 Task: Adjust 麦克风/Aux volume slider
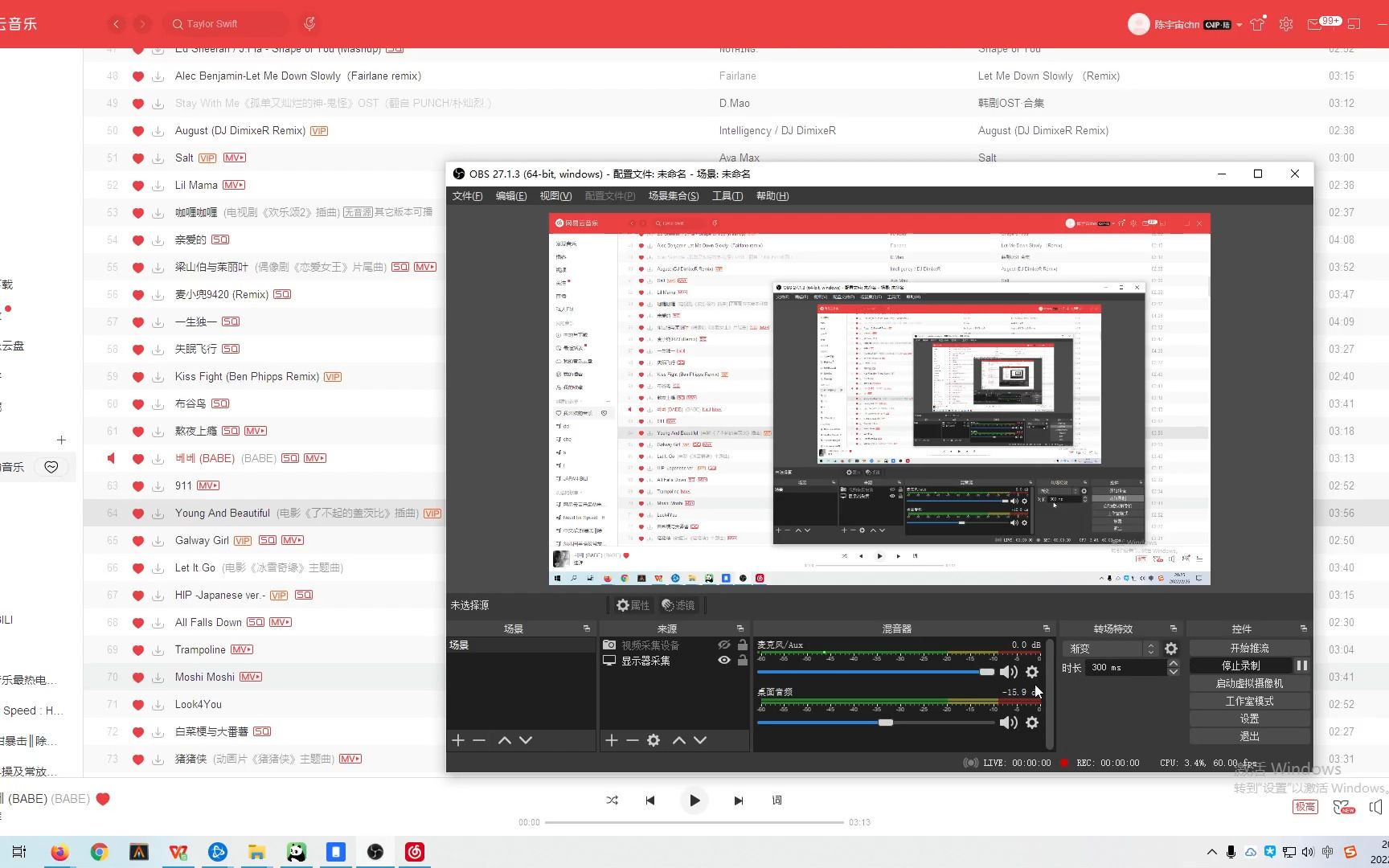(876, 672)
